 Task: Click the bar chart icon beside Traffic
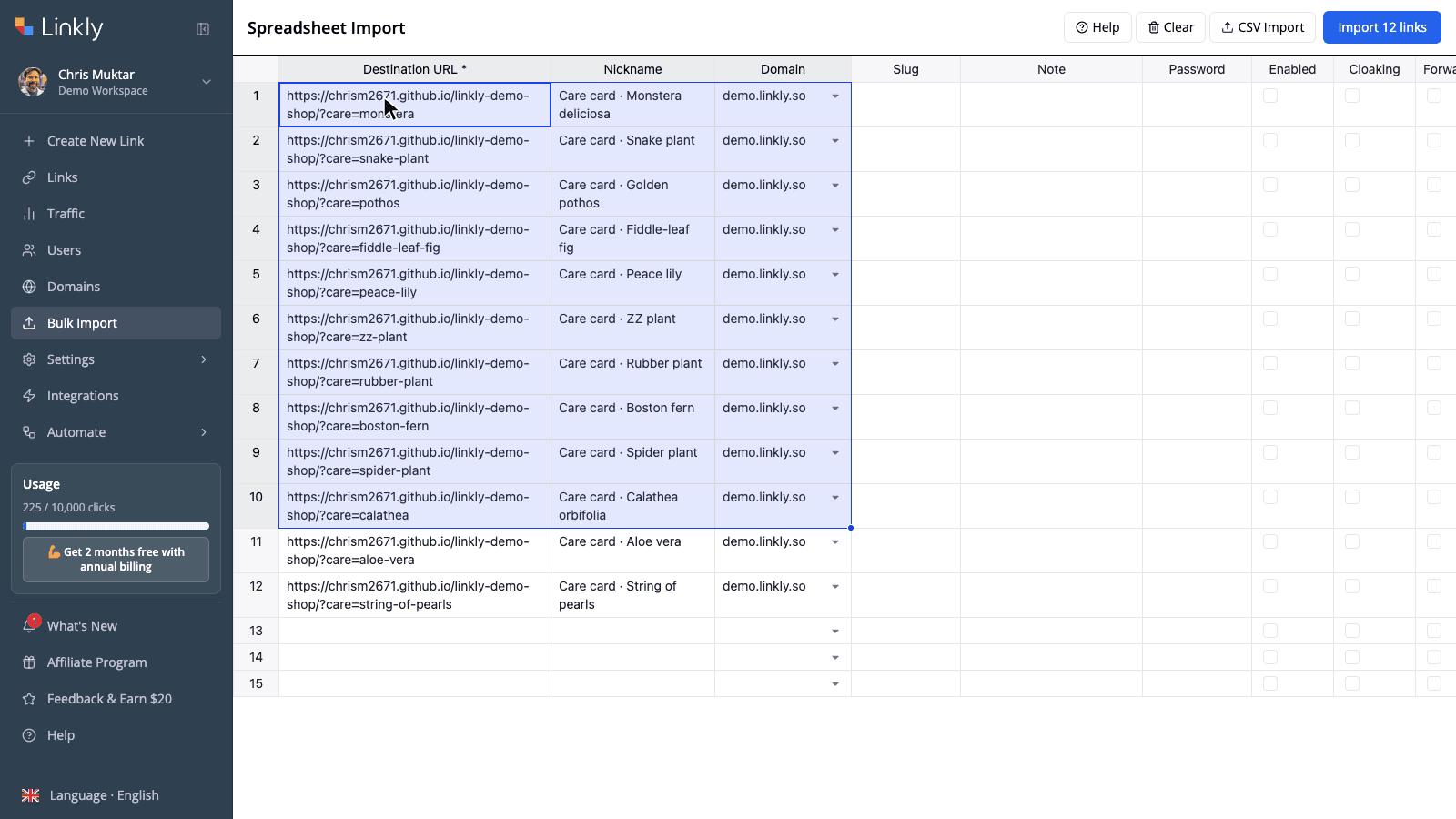point(29,214)
